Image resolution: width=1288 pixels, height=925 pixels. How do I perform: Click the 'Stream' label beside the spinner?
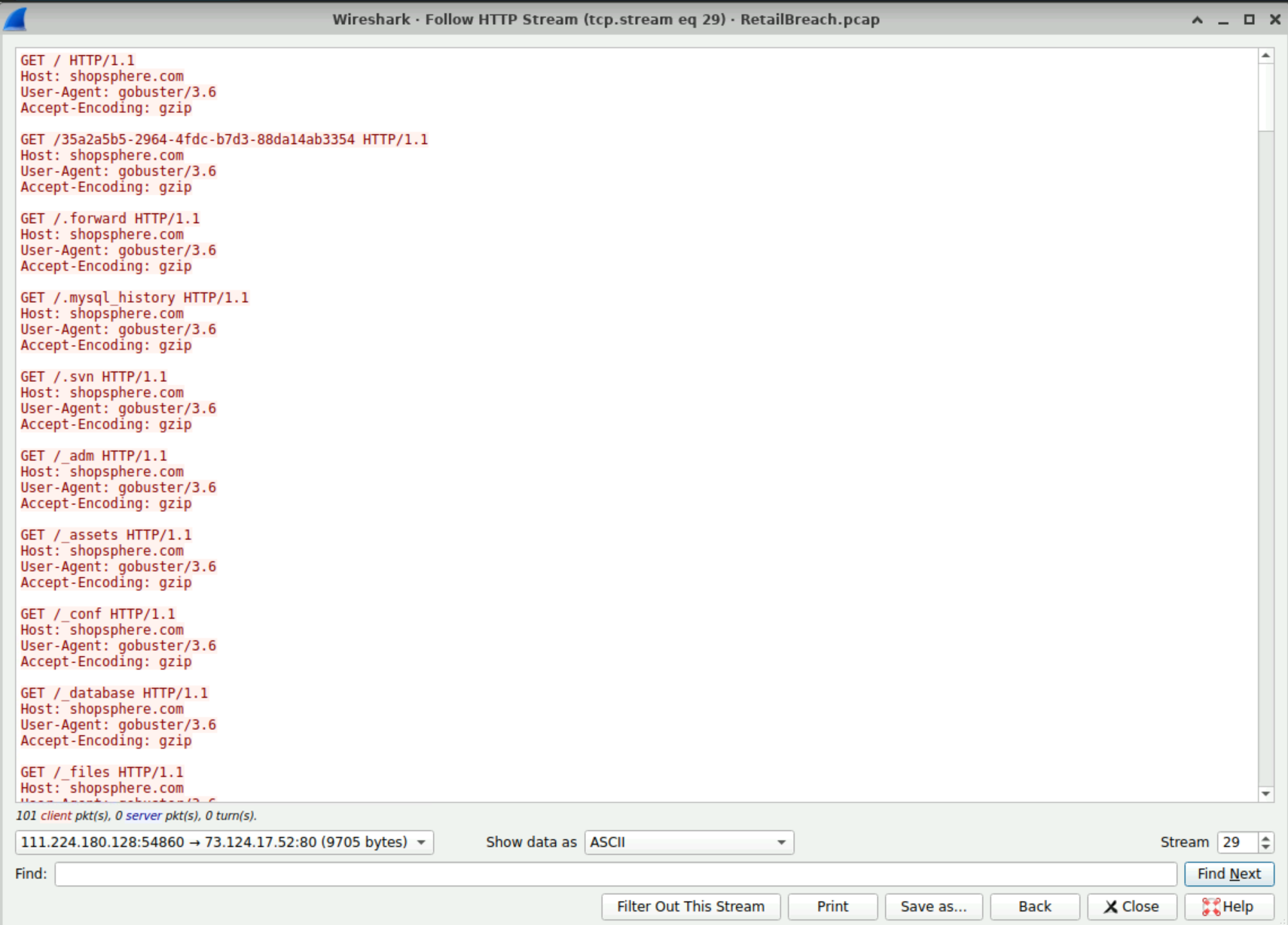pos(1184,842)
